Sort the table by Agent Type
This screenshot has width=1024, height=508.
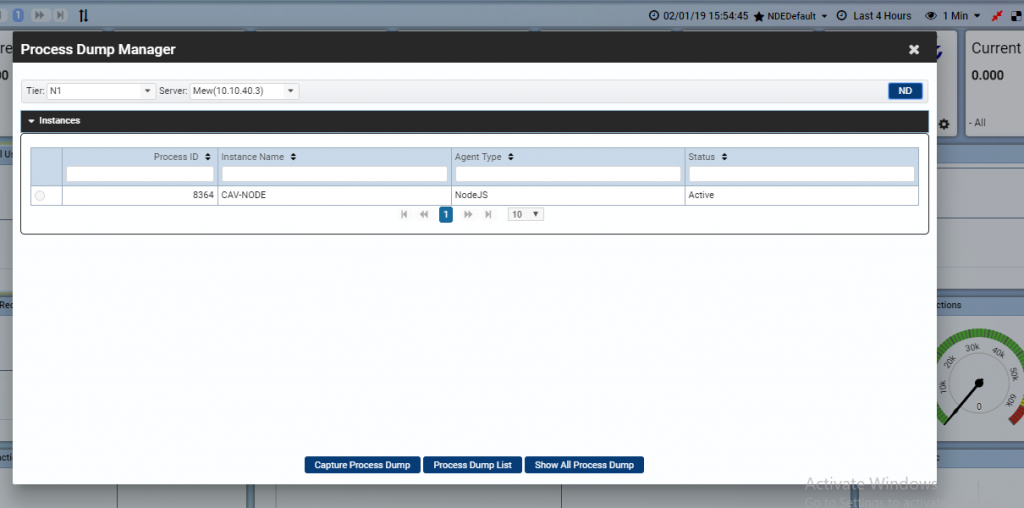tap(511, 157)
